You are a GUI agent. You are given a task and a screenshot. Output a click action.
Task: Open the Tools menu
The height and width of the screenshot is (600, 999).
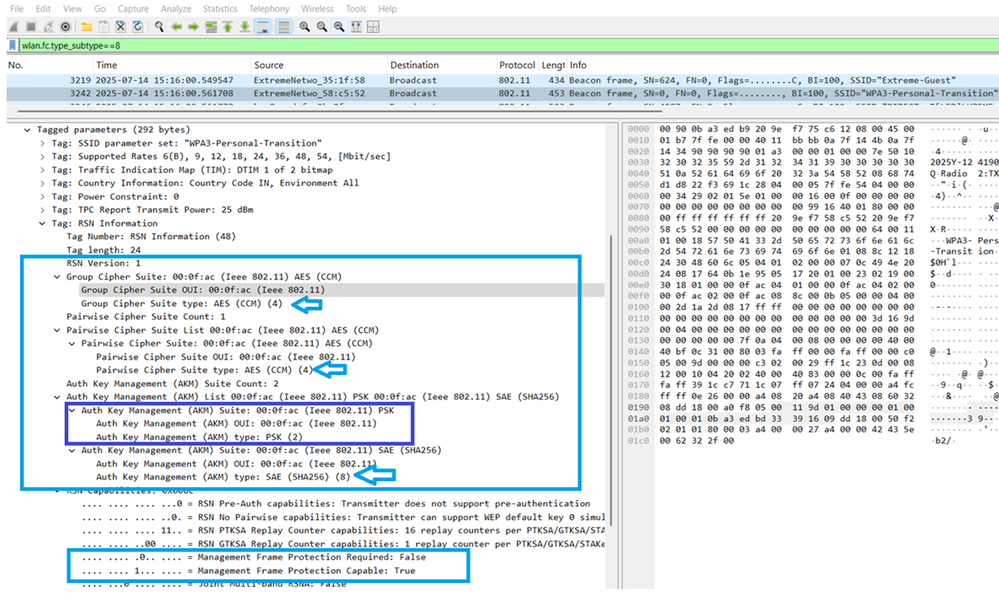[x=356, y=9]
